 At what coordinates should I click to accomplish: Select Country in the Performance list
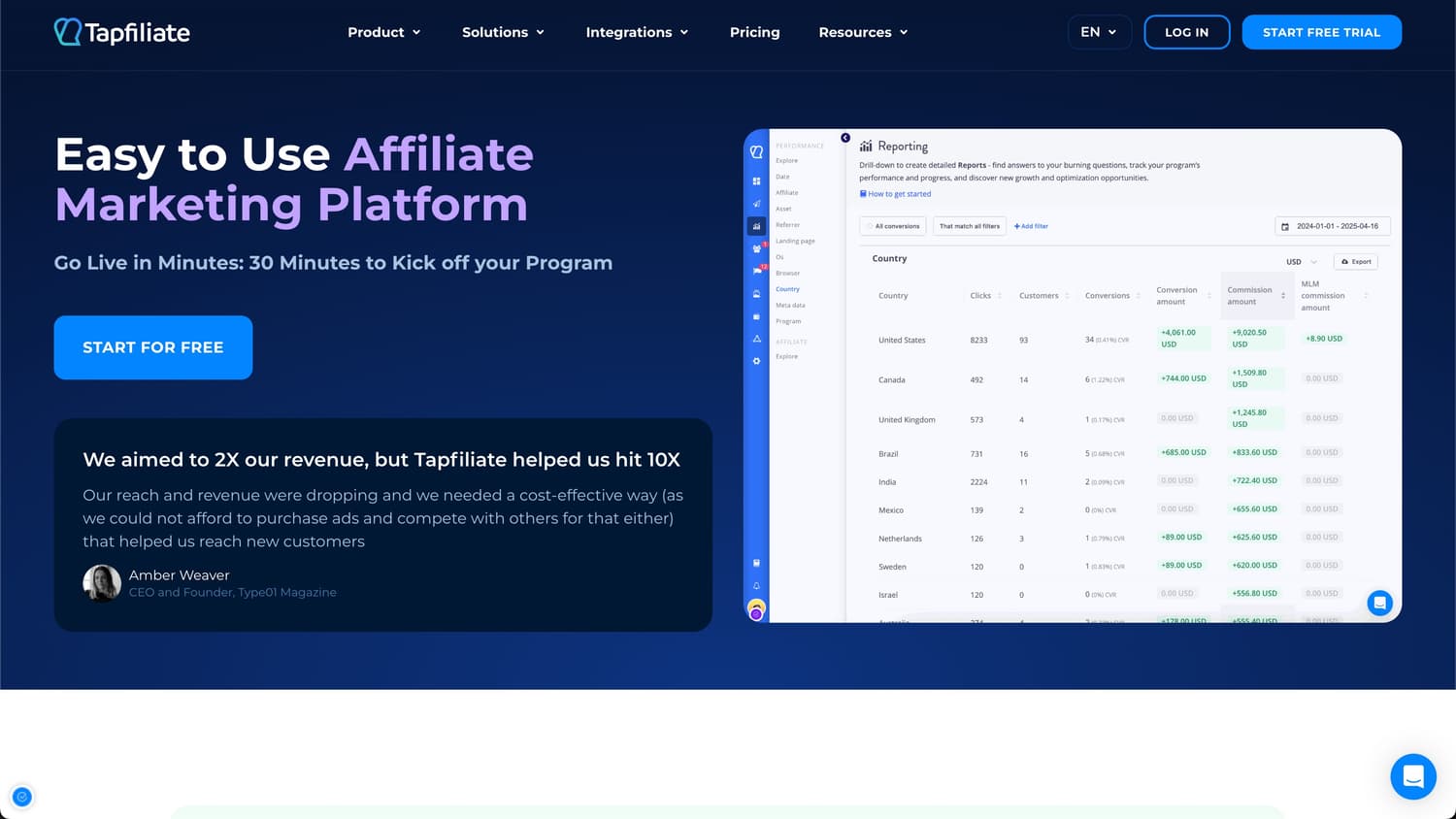[787, 289]
